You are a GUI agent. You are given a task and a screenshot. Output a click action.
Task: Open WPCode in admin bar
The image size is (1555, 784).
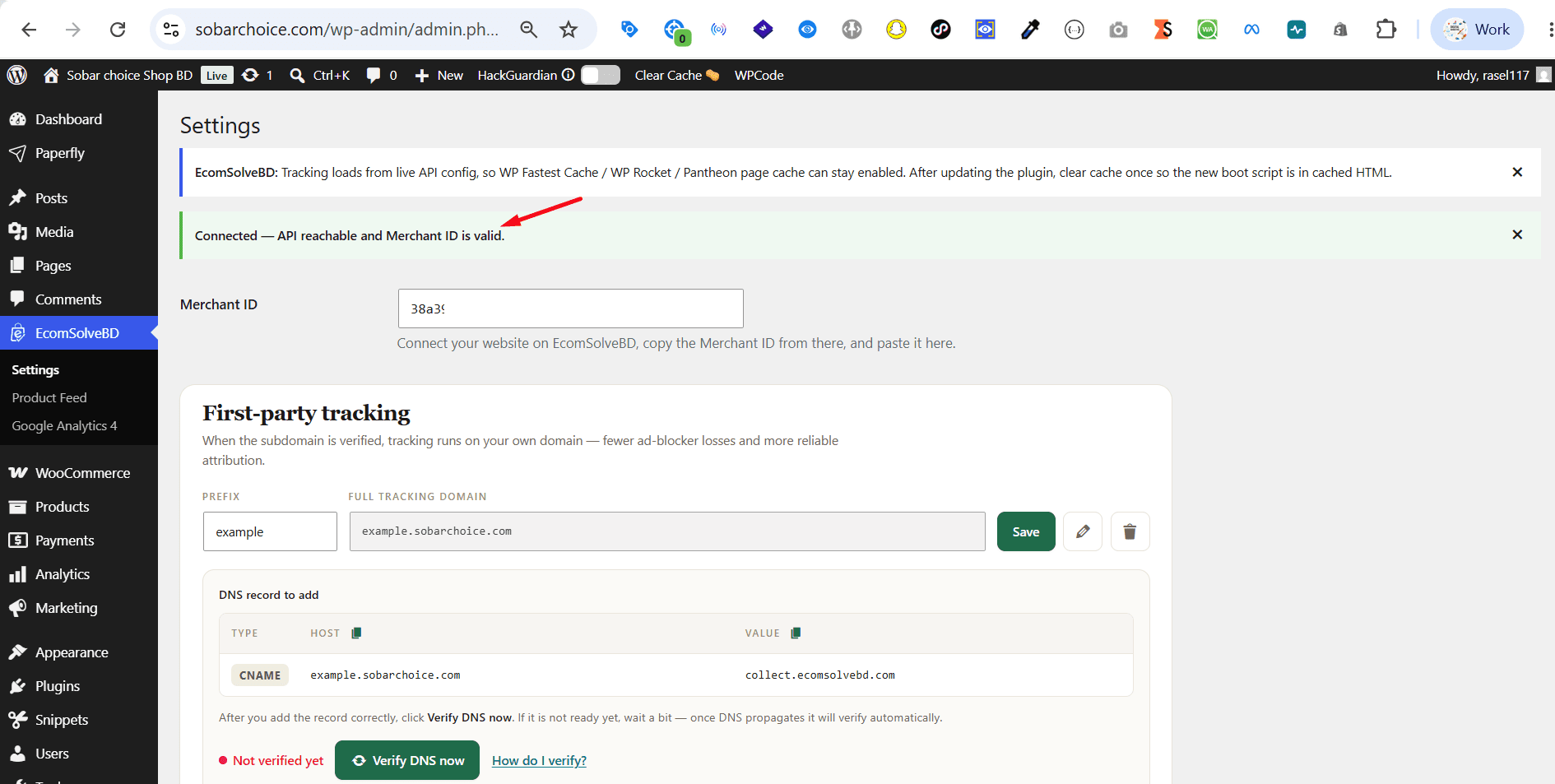[x=759, y=75]
